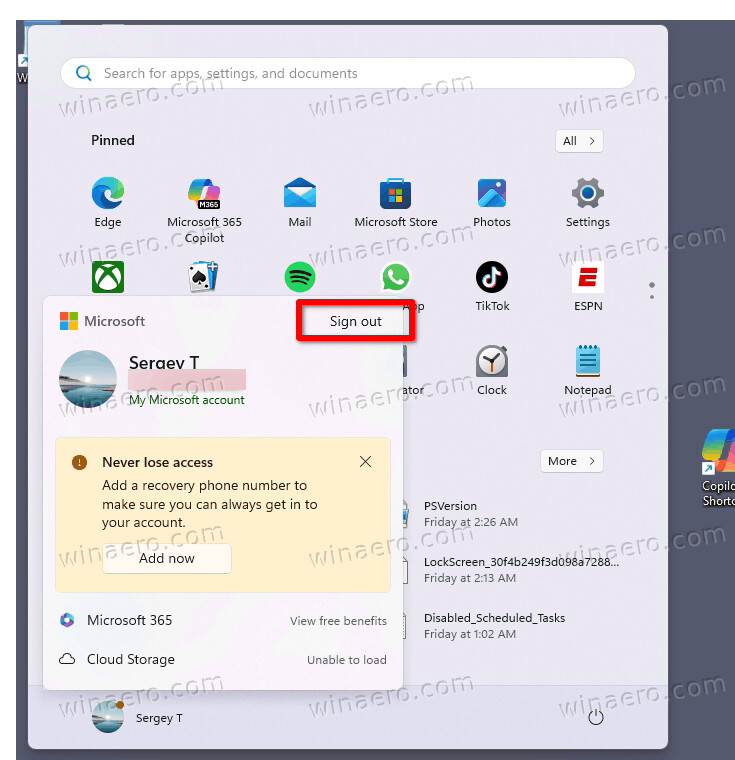The image size is (735, 760).
Task: Select the Microsoft 365 row label
Action: pyautogui.click(x=129, y=620)
